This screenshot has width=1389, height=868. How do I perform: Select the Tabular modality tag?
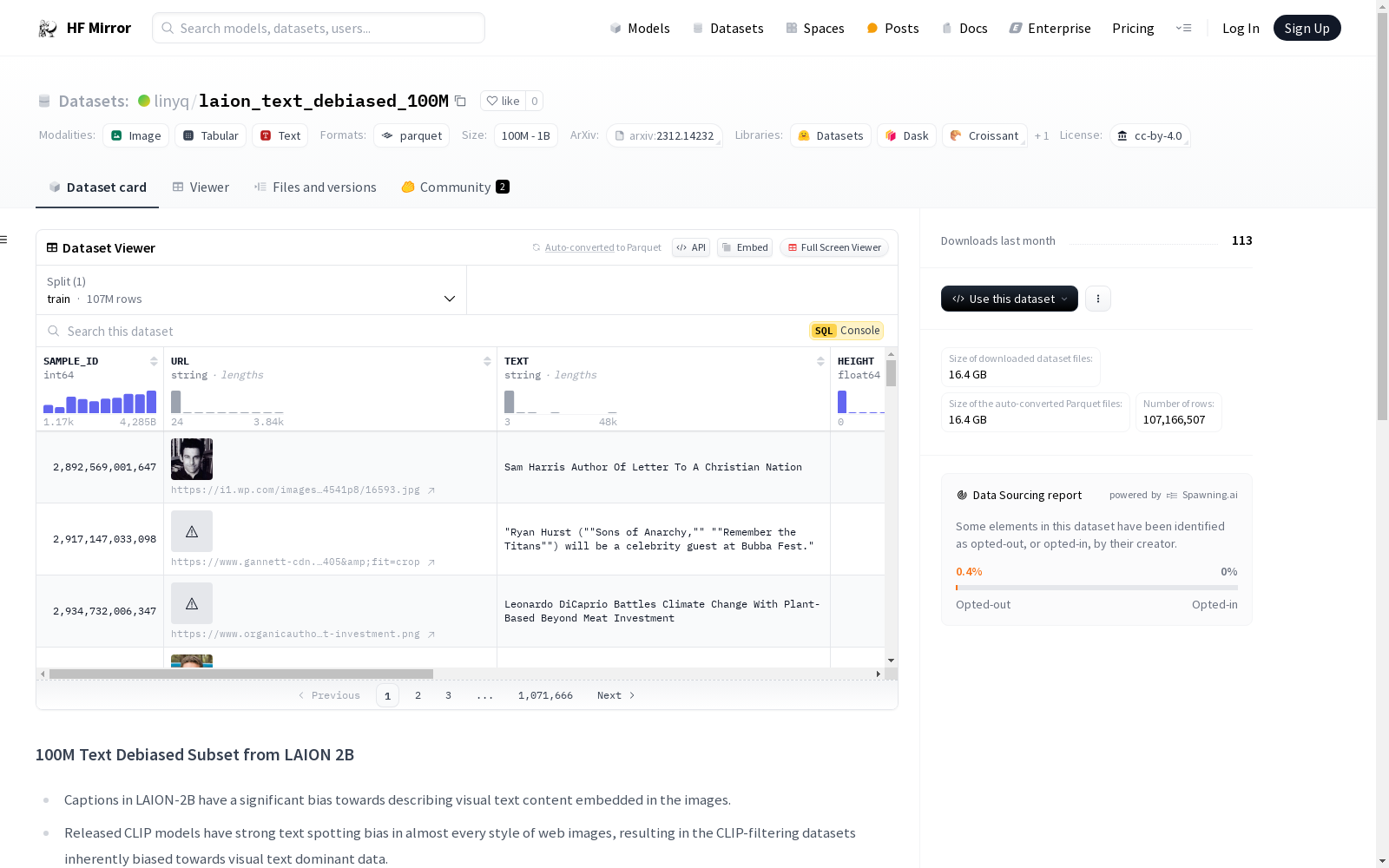coord(211,136)
